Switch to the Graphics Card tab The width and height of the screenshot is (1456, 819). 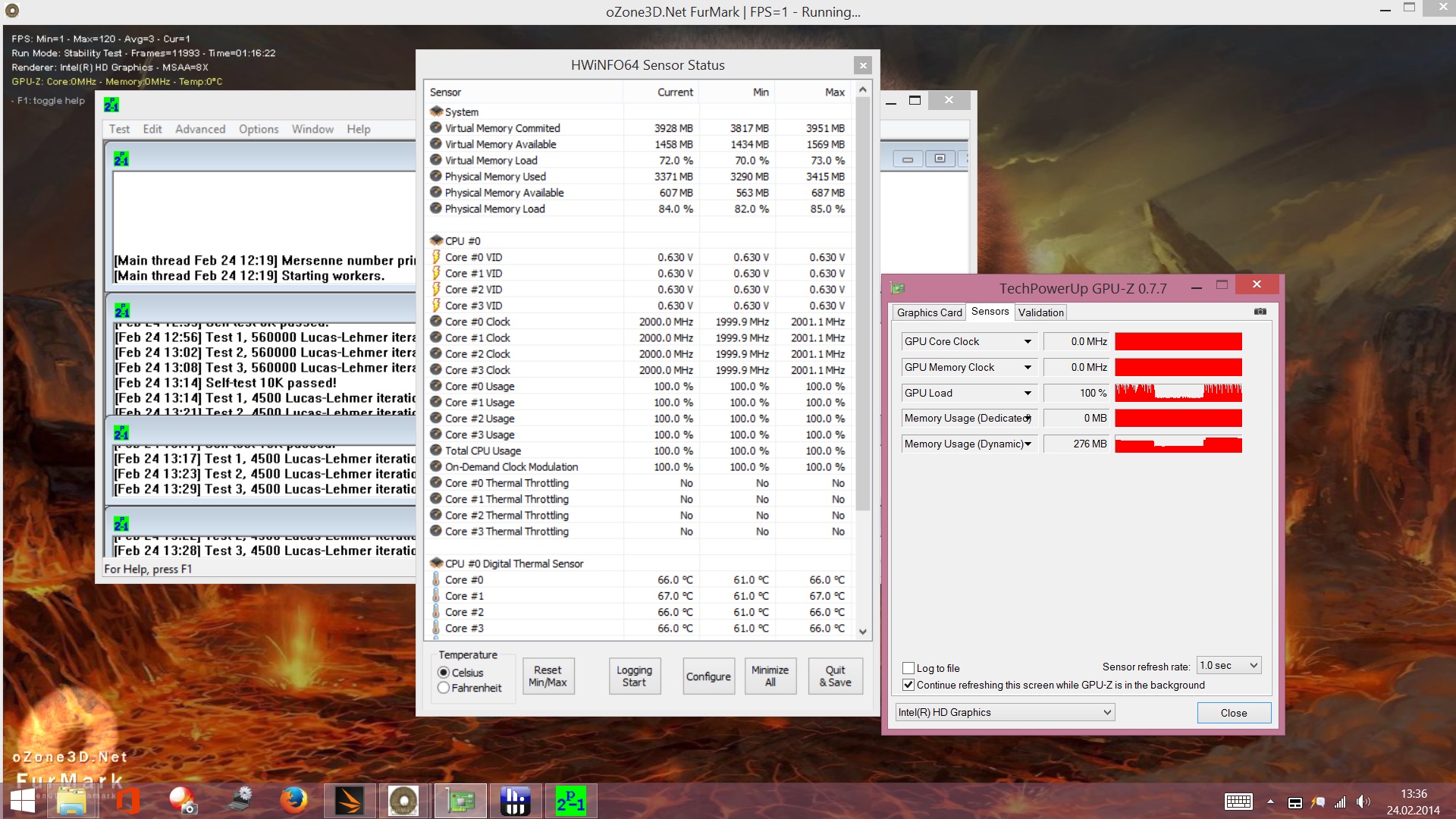coord(929,312)
